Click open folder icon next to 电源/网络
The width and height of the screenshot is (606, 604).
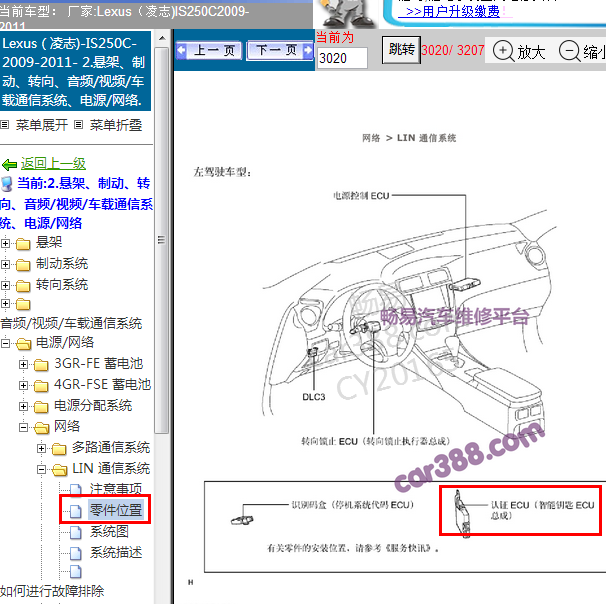24,344
